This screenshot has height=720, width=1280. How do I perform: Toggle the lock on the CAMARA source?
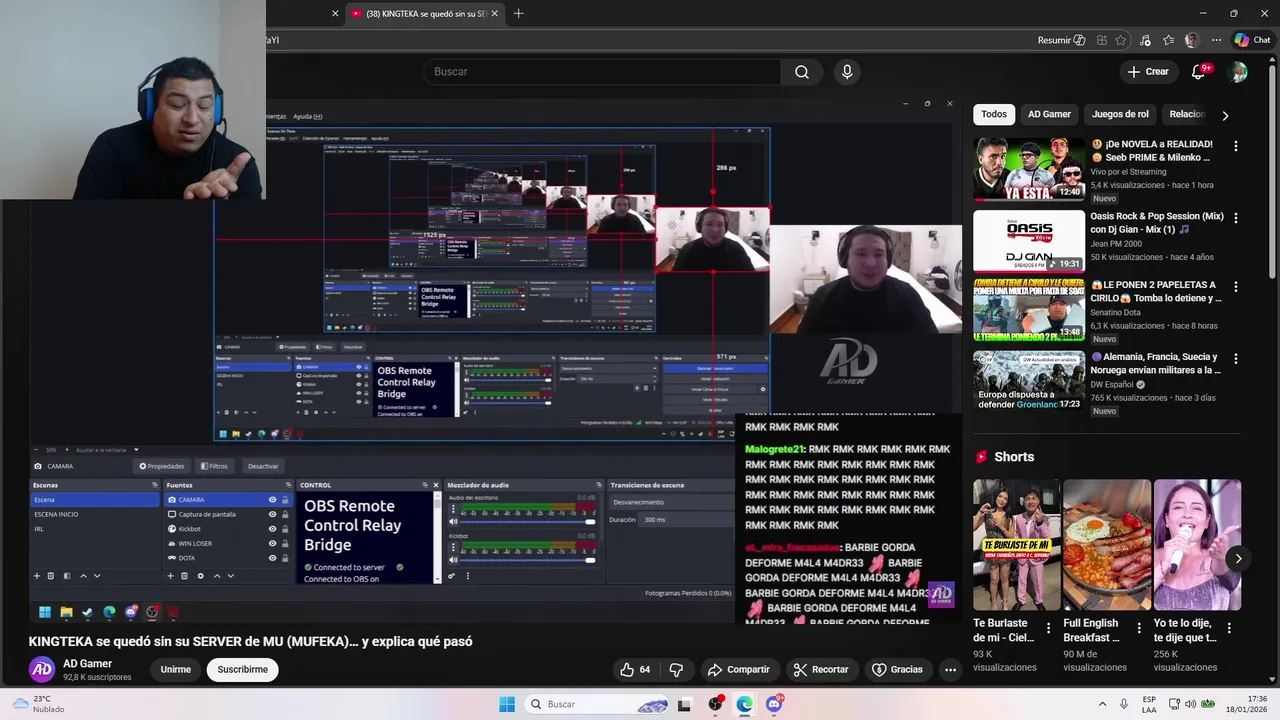tap(285, 500)
